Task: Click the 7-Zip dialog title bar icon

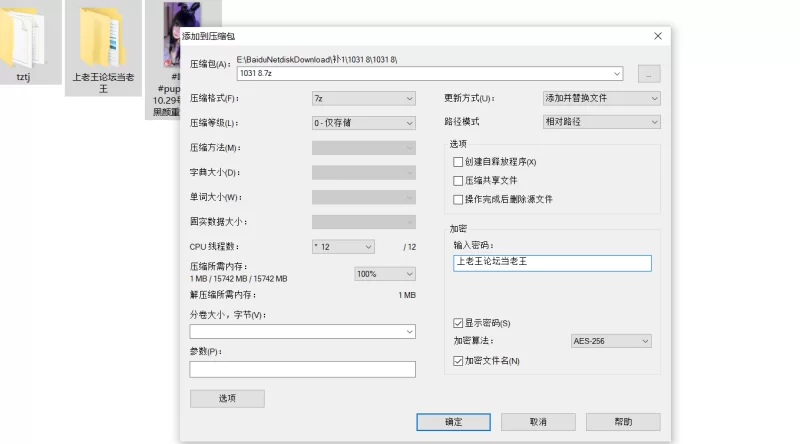Action: tap(174, 36)
